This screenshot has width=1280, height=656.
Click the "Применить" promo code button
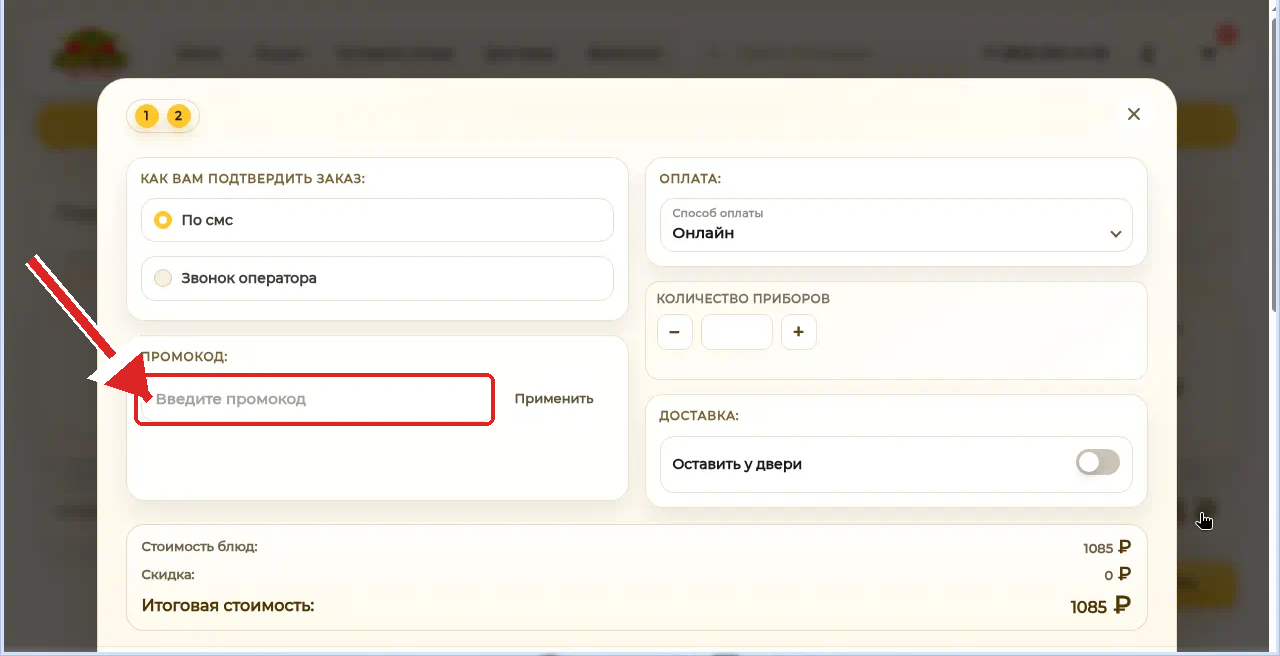coord(554,399)
